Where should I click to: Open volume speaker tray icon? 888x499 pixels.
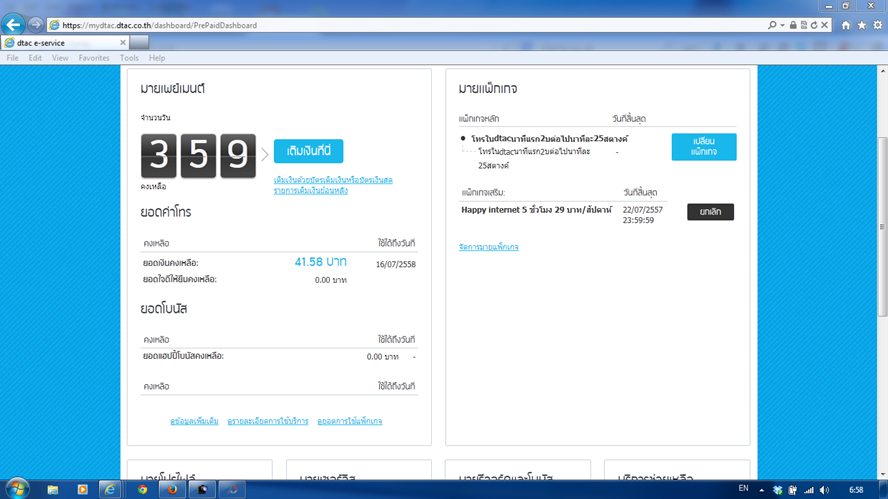click(x=824, y=490)
